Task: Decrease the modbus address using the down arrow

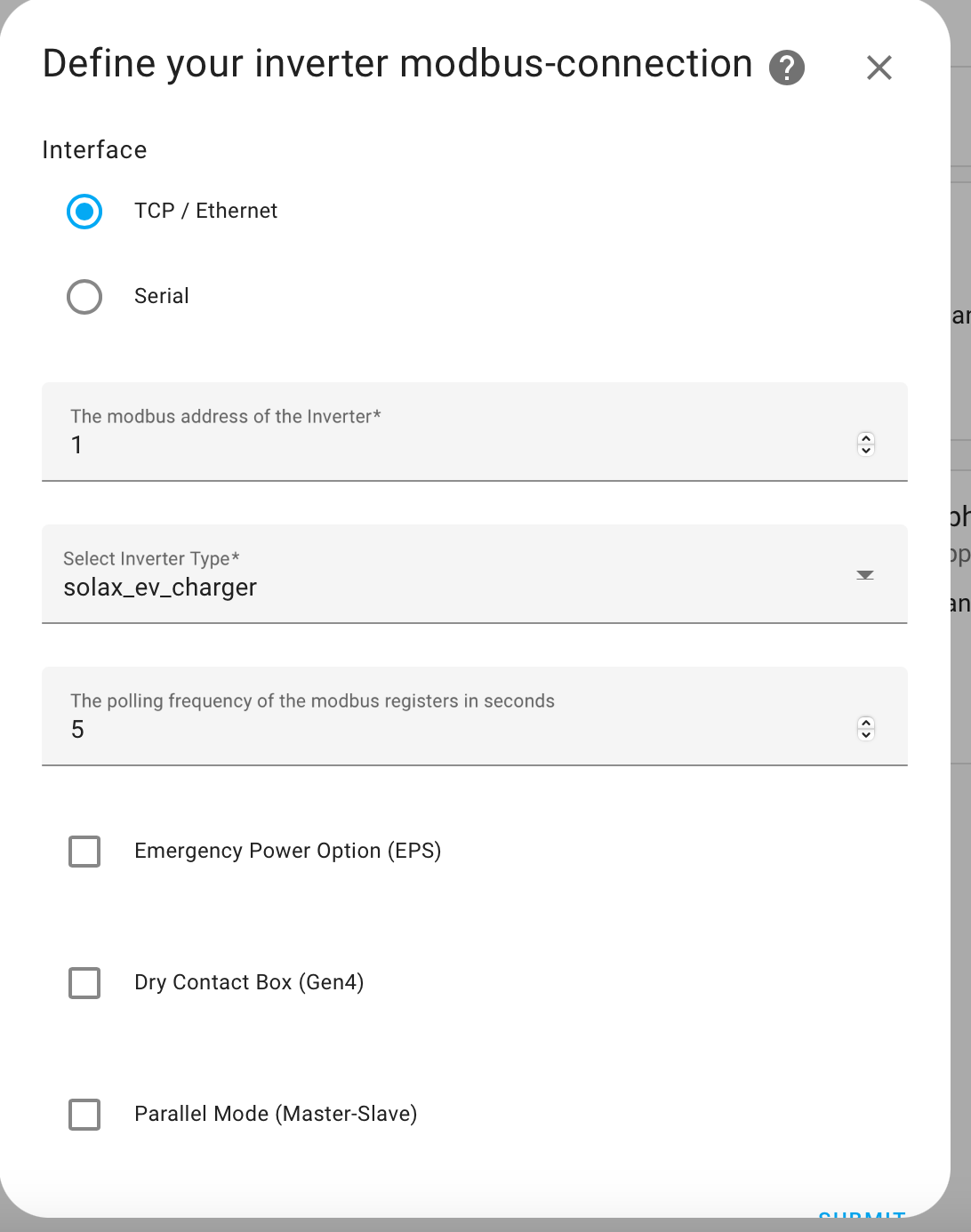Action: pyautogui.click(x=865, y=450)
